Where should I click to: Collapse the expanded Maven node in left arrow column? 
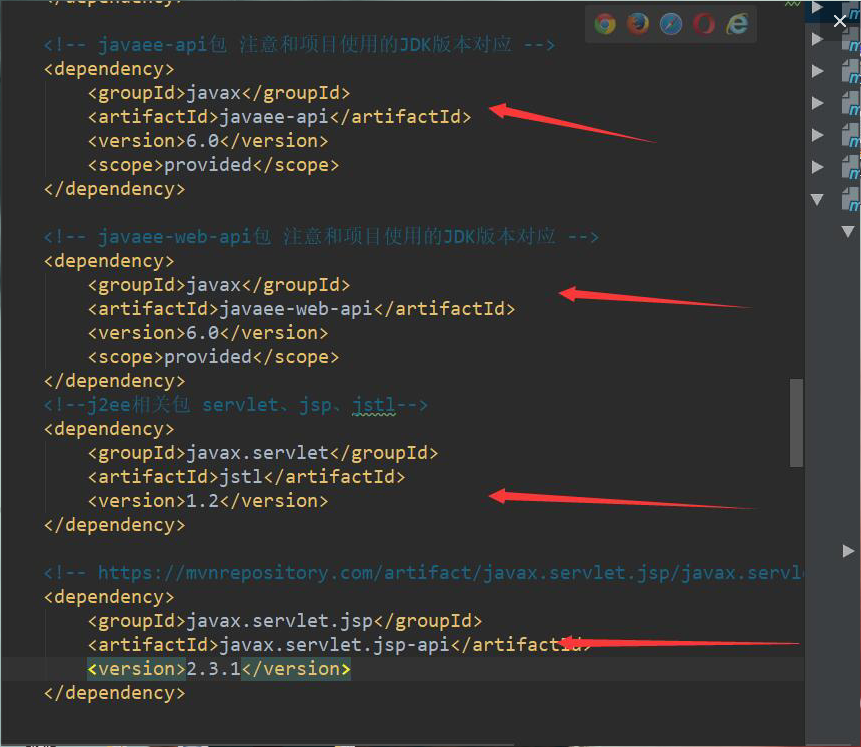(x=817, y=199)
